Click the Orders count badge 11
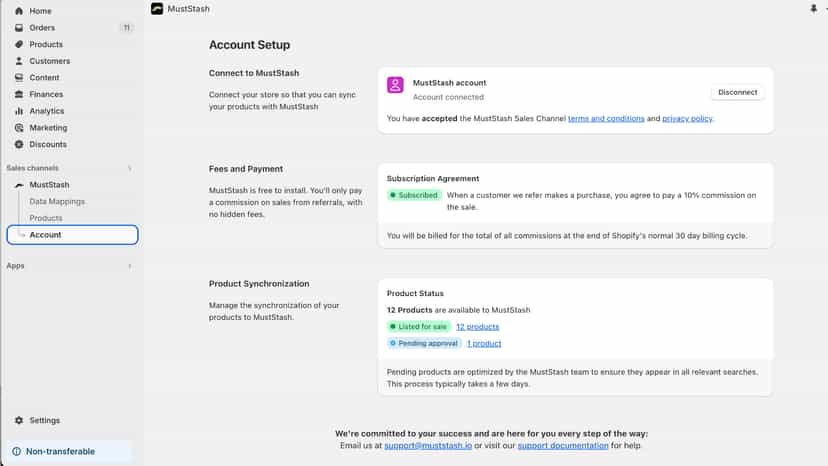This screenshot has width=828, height=466. (x=127, y=27)
